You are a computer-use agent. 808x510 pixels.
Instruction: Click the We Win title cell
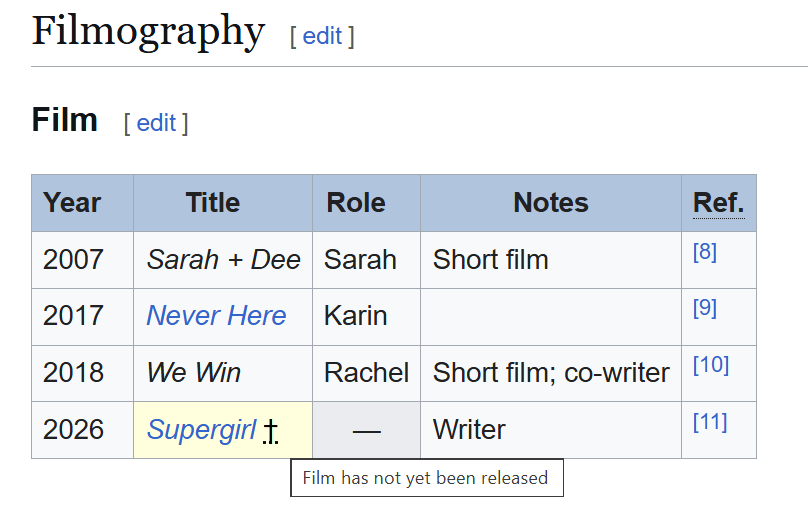(193, 373)
